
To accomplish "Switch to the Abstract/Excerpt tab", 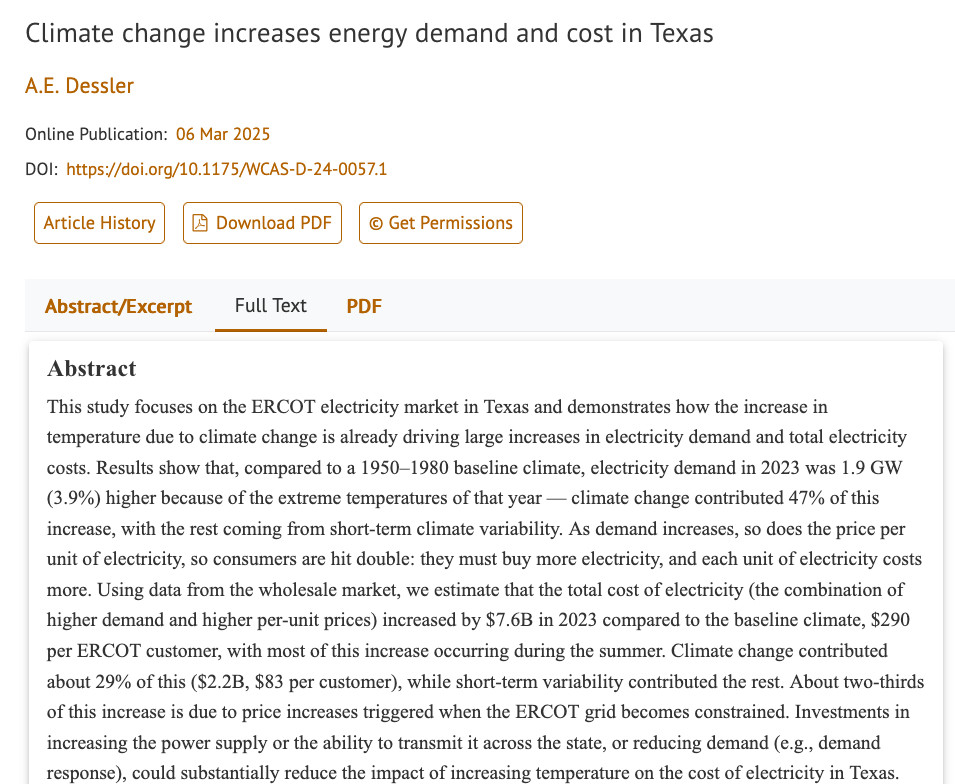I will pyautogui.click(x=118, y=306).
